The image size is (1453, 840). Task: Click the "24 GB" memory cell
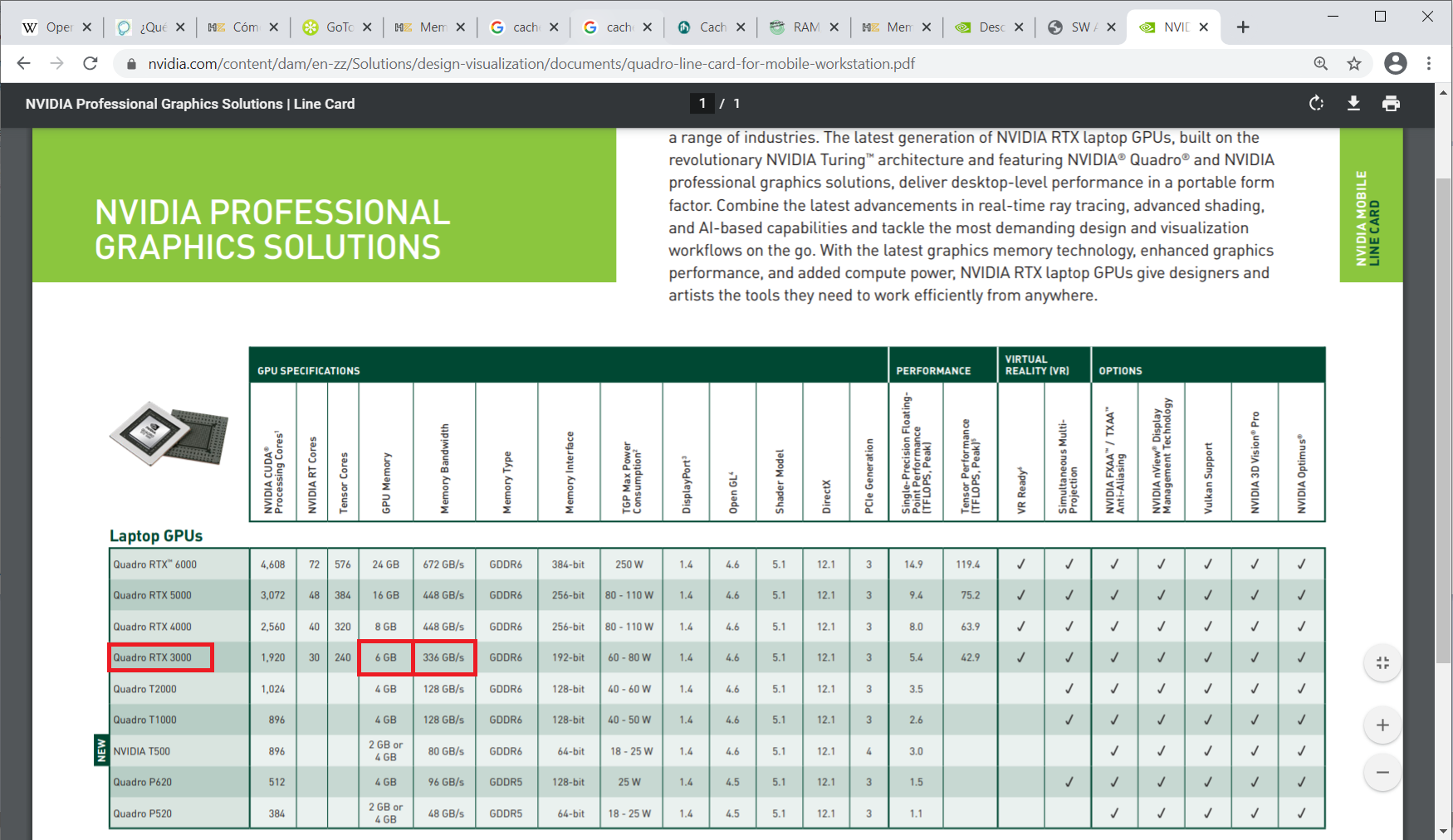click(x=386, y=564)
